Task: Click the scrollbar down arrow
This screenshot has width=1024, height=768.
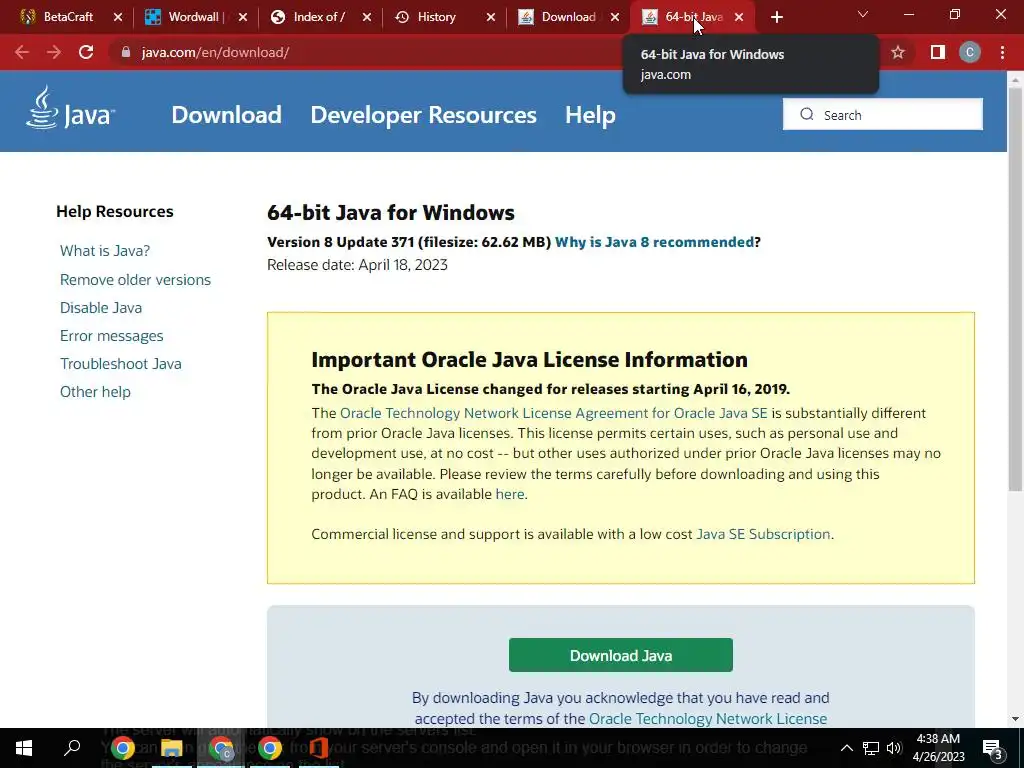Action: [x=1015, y=719]
